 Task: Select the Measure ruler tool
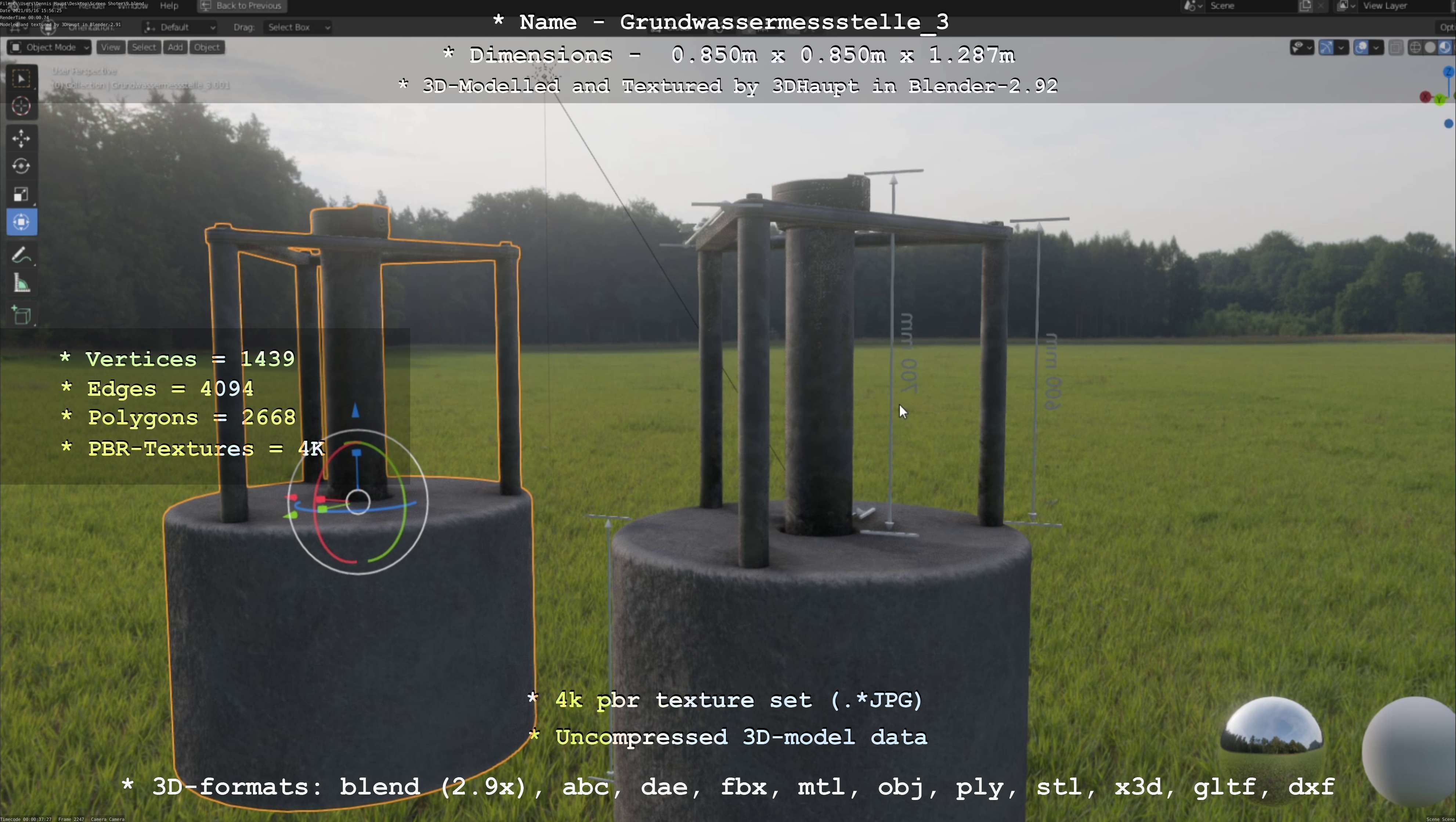coord(21,283)
